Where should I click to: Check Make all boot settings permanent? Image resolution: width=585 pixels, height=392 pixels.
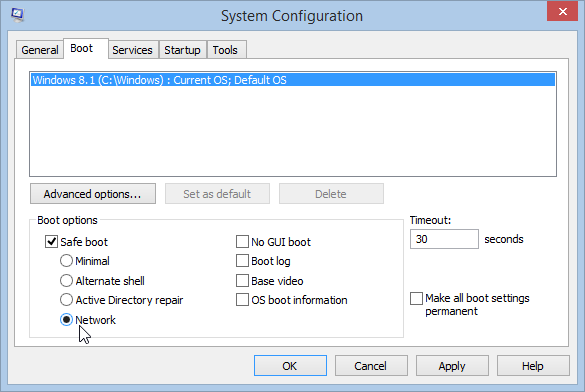(416, 298)
